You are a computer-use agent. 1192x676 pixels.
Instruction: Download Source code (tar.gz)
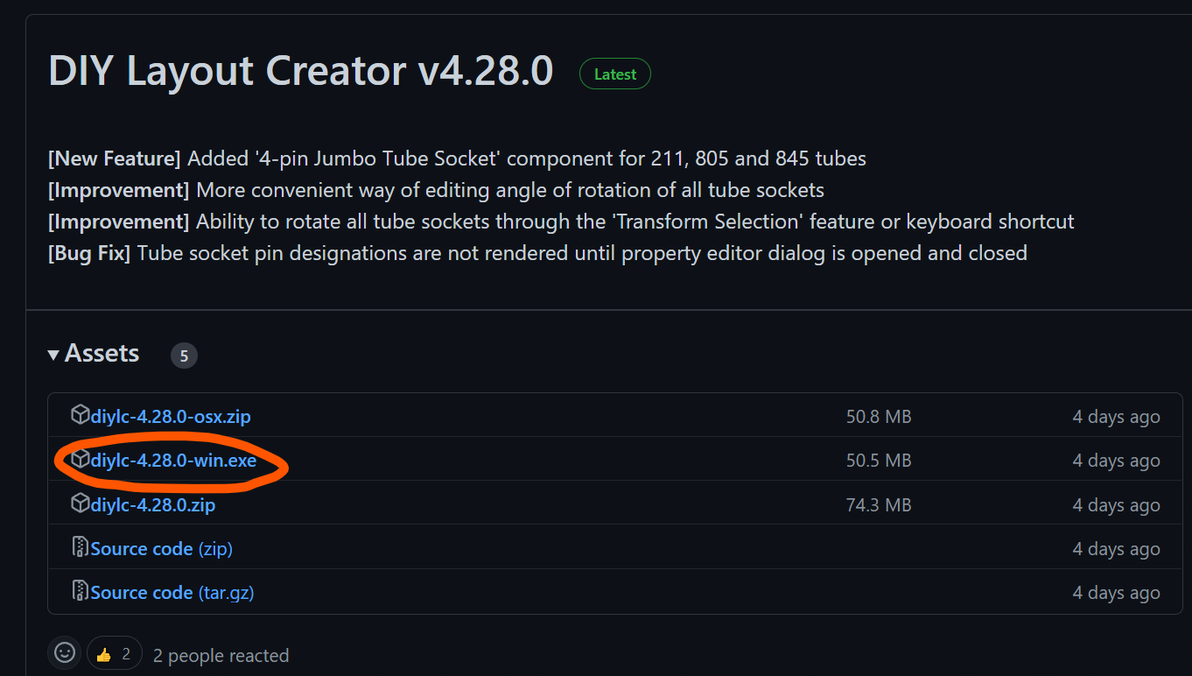point(172,592)
